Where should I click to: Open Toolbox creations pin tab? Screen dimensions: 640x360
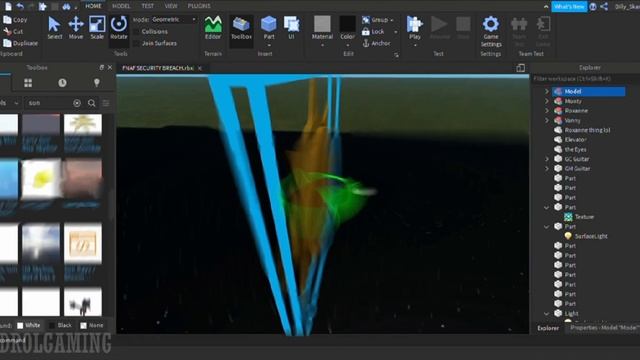coord(97,83)
